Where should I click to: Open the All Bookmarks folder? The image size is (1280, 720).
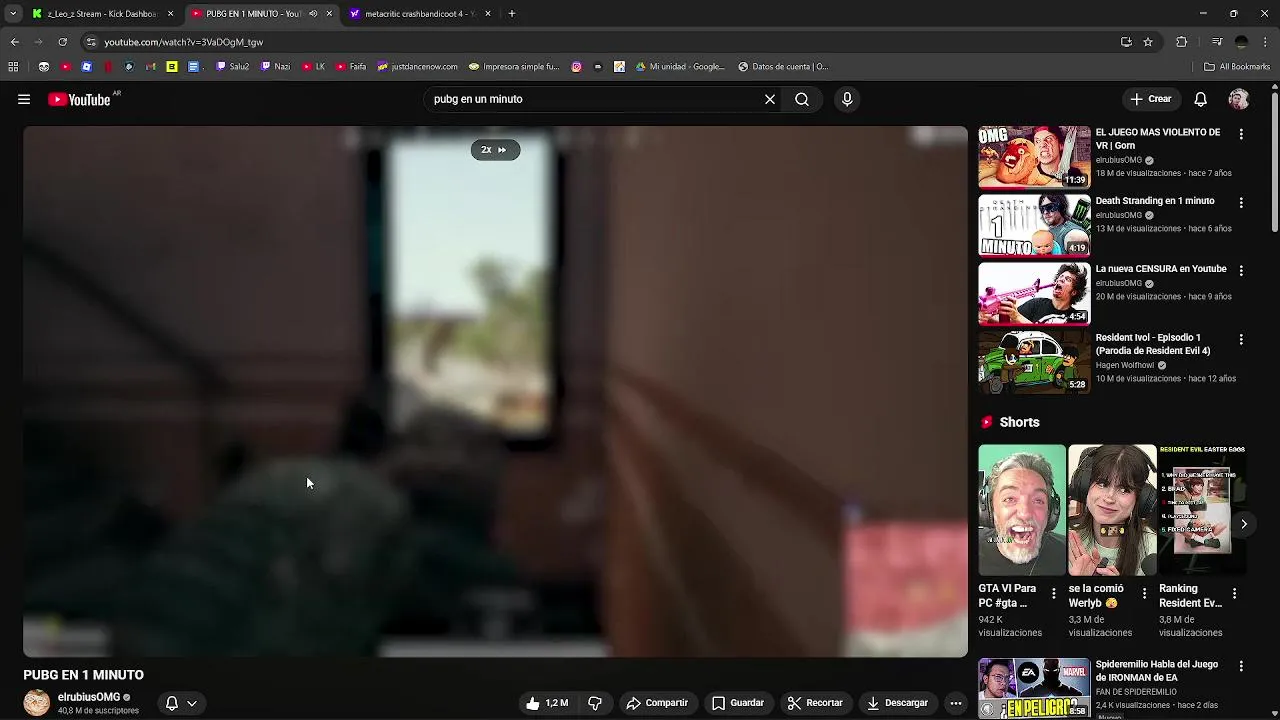click(x=1237, y=67)
